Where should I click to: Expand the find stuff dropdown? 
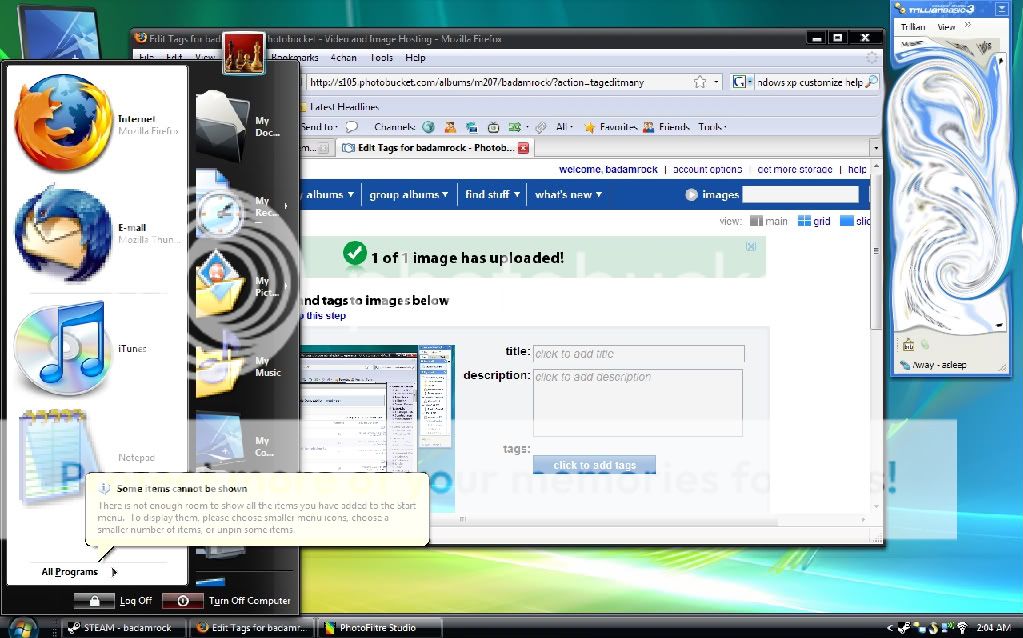(x=493, y=195)
